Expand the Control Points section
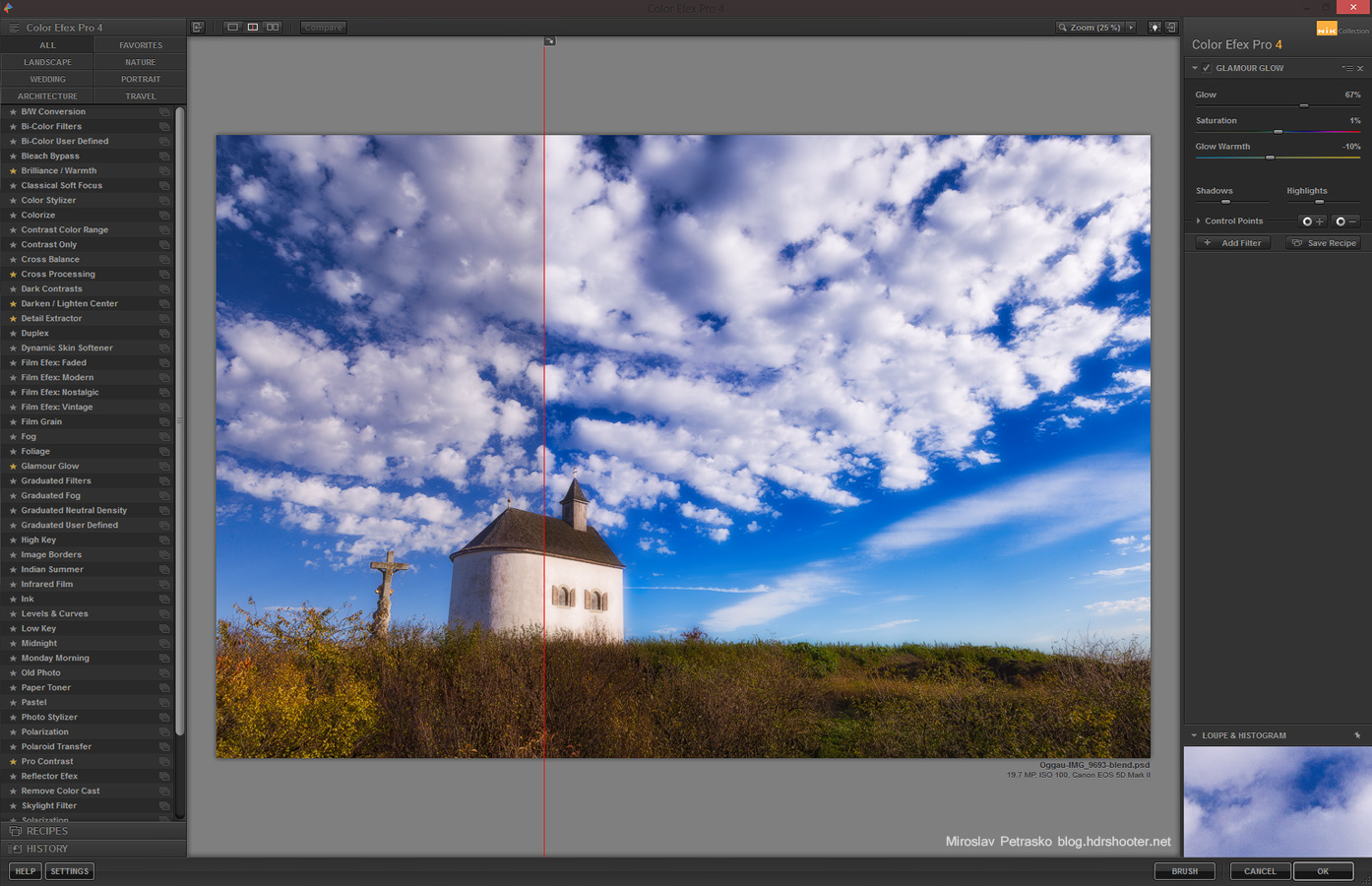Image resolution: width=1372 pixels, height=886 pixels. (x=1198, y=221)
